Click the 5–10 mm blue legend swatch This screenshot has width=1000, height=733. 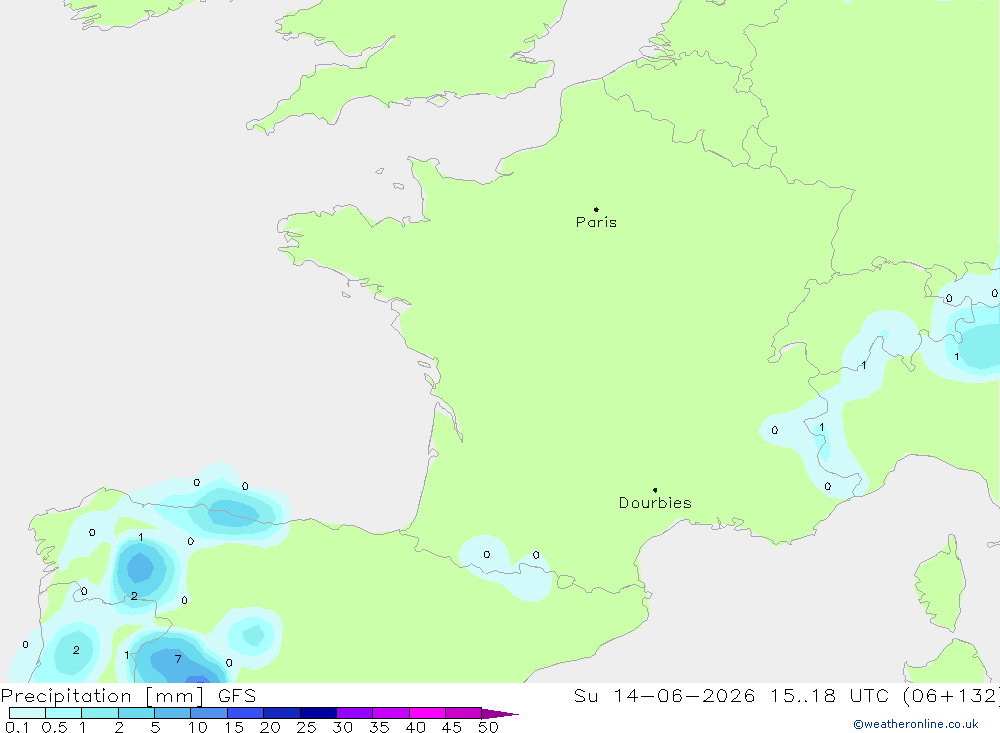[172, 713]
